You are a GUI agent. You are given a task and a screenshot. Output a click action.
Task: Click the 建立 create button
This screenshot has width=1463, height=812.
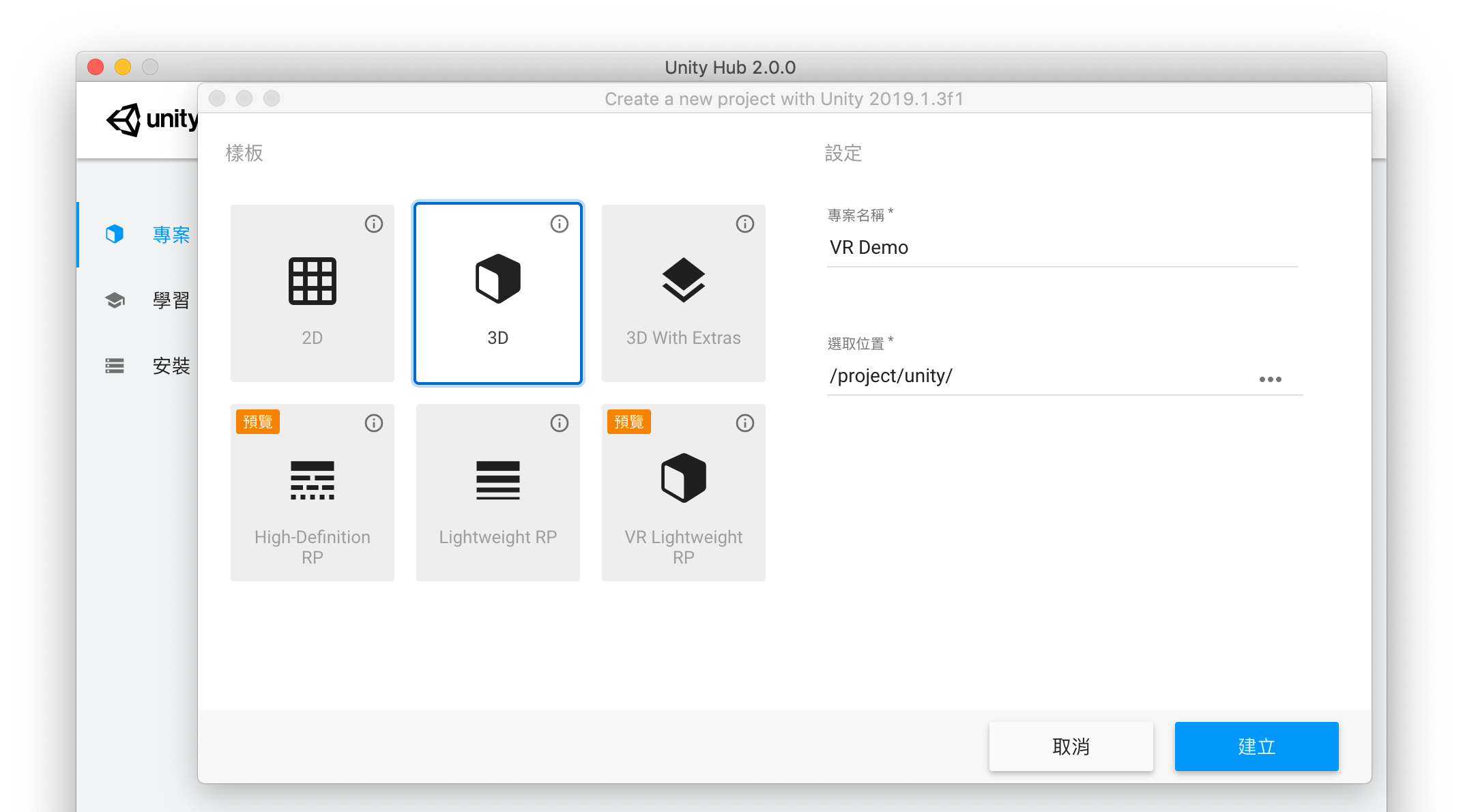(x=1257, y=746)
